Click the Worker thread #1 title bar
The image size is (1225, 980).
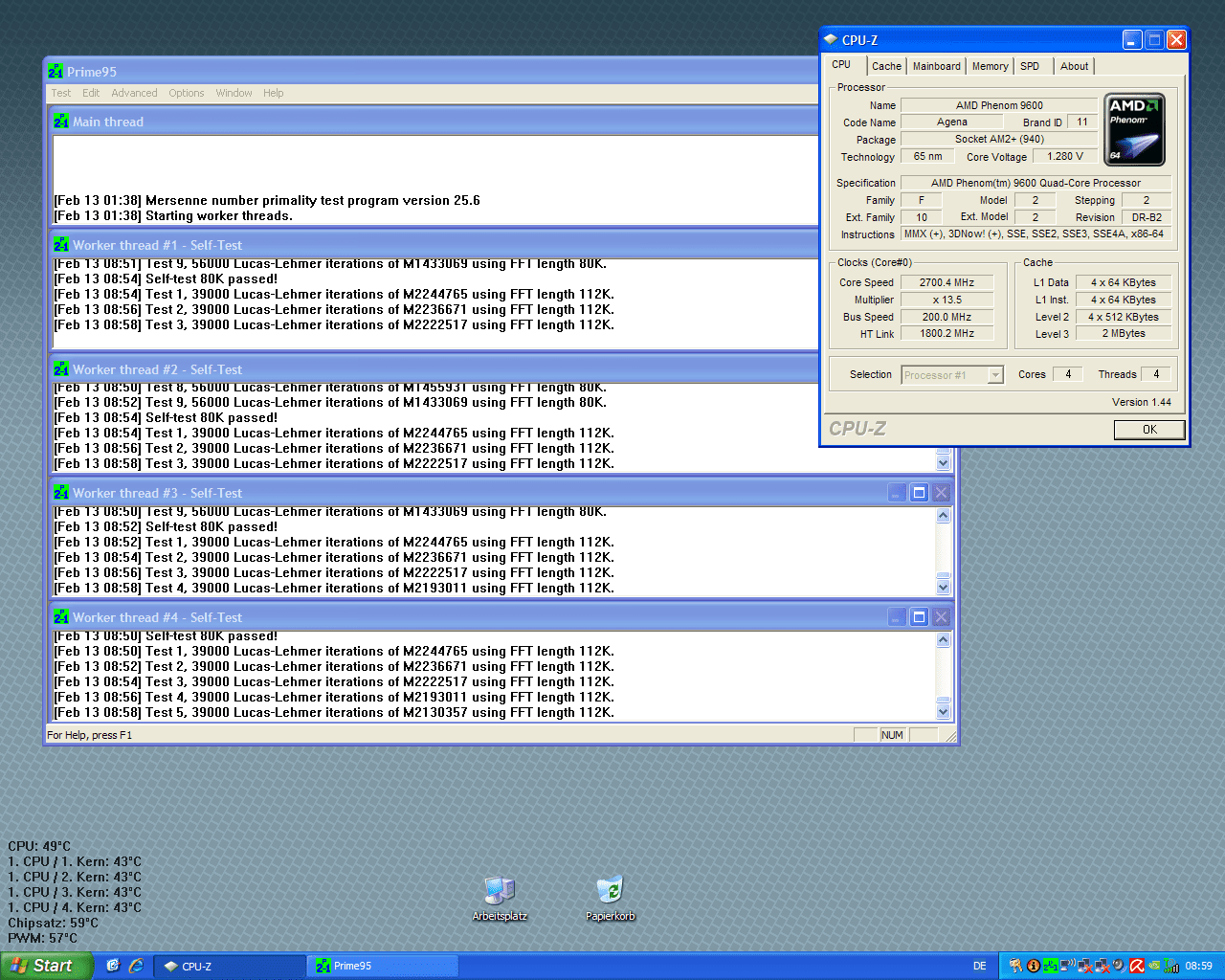pos(433,245)
